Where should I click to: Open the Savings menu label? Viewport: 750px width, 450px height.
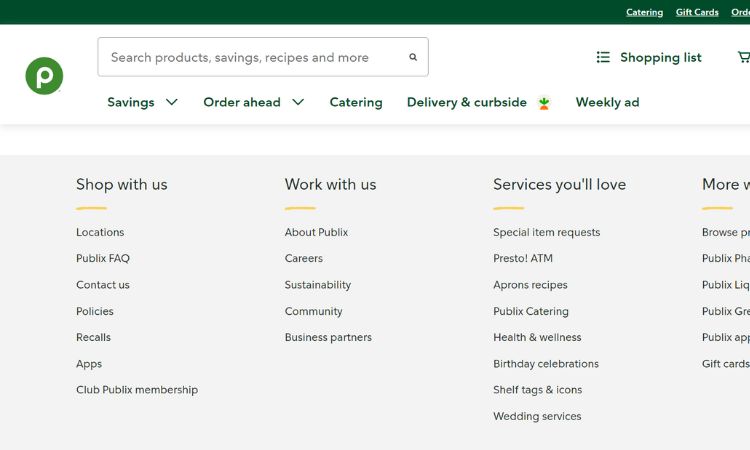[131, 102]
